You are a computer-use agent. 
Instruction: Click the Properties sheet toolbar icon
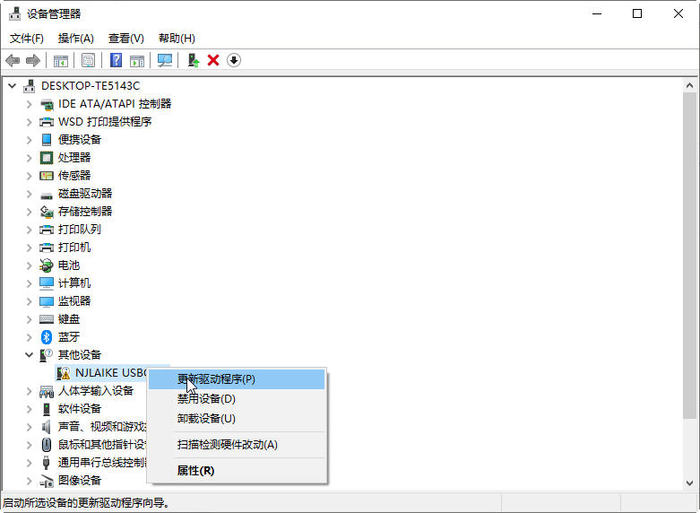[88, 60]
